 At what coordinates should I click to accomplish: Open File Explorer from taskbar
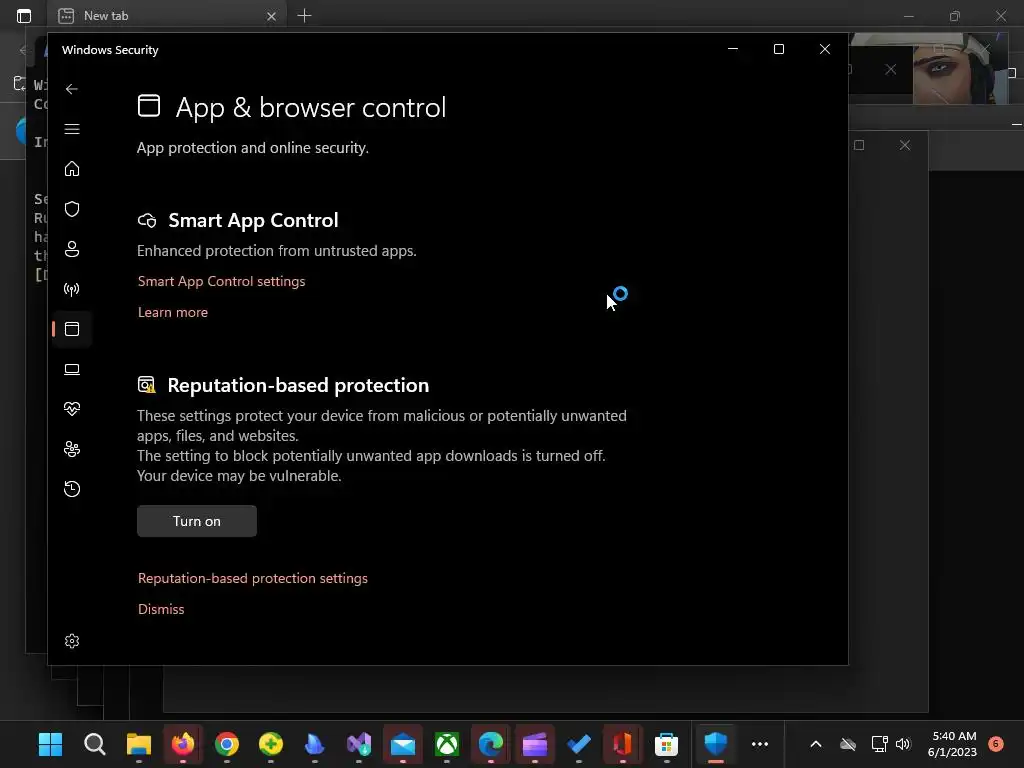tap(138, 744)
